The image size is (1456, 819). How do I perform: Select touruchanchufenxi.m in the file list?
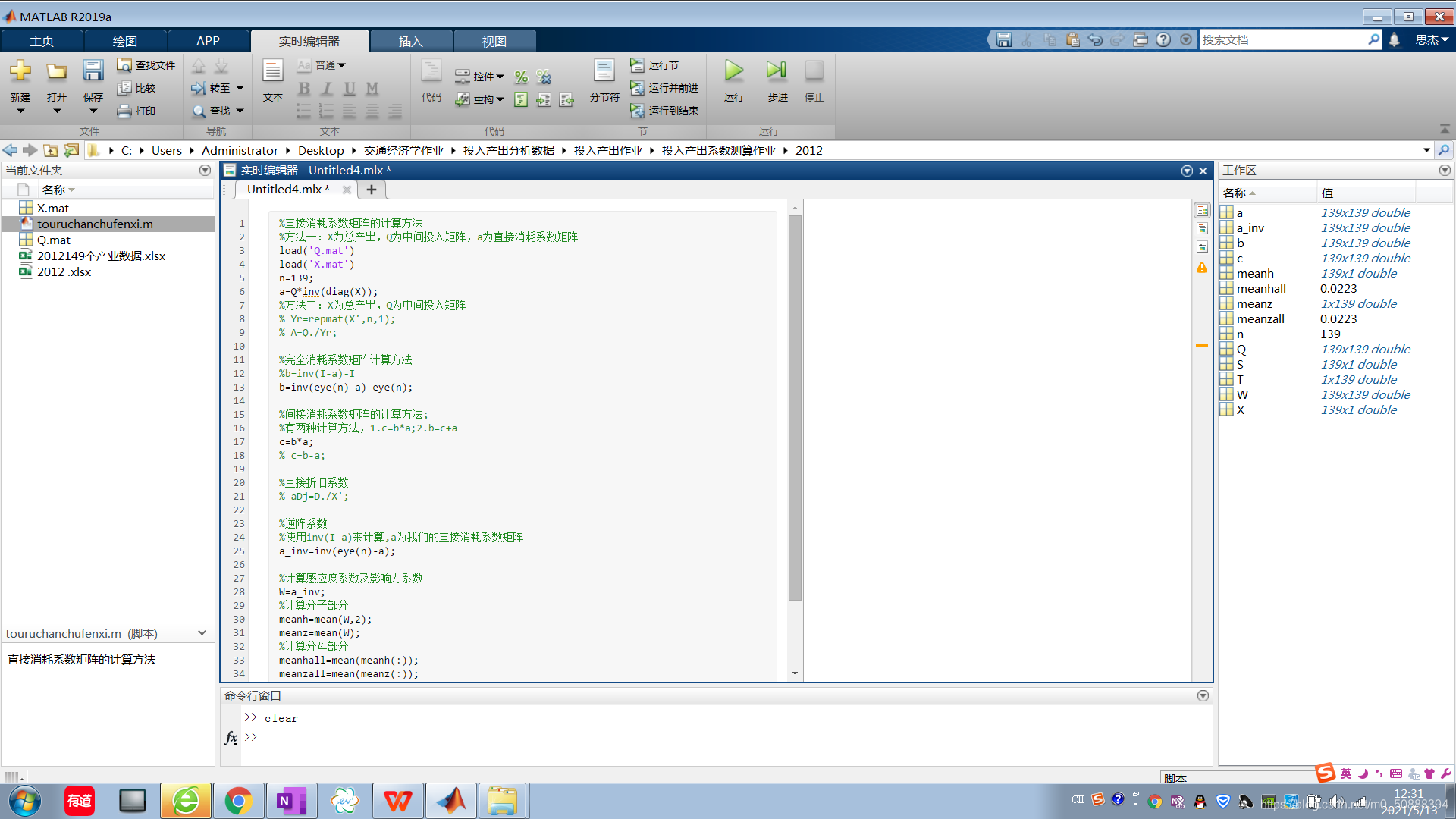tap(95, 224)
